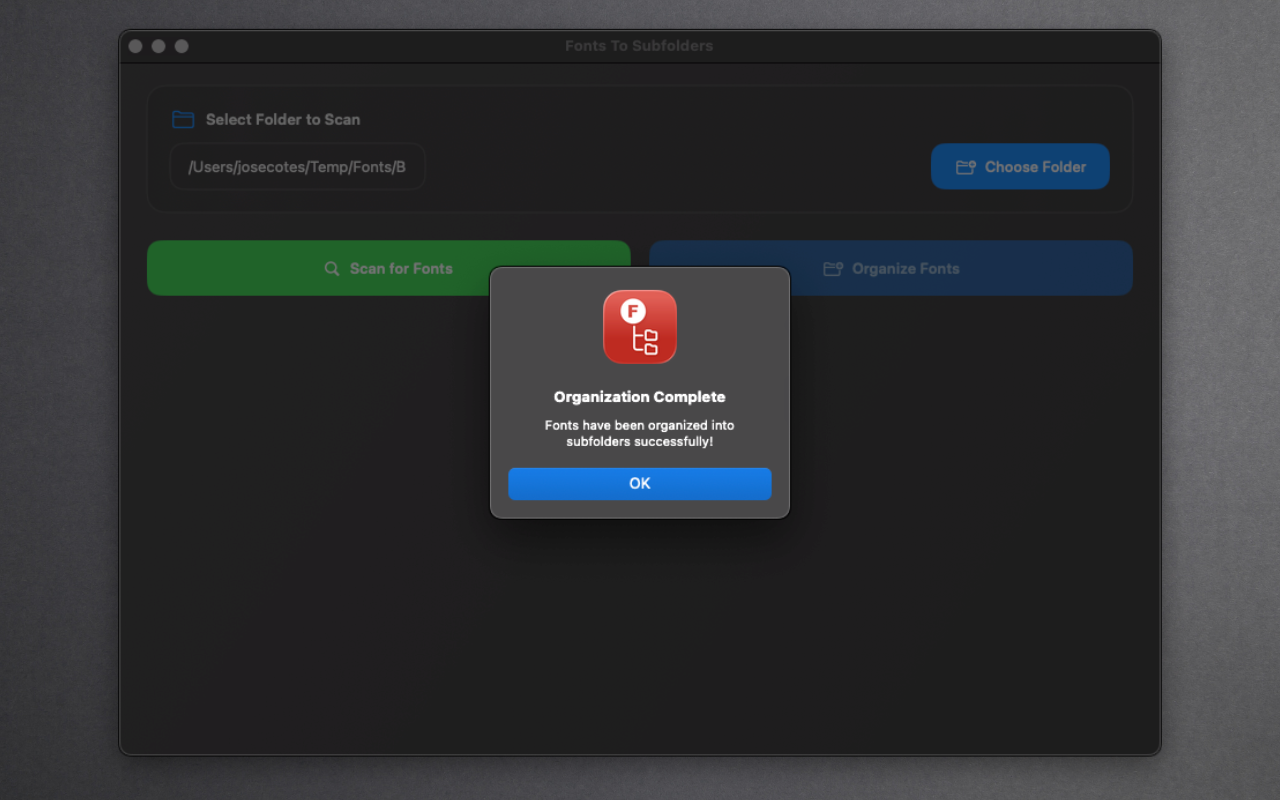Click OK in the Organization Complete dialog
Screen dimensions: 1280x800
pyautogui.click(x=640, y=483)
